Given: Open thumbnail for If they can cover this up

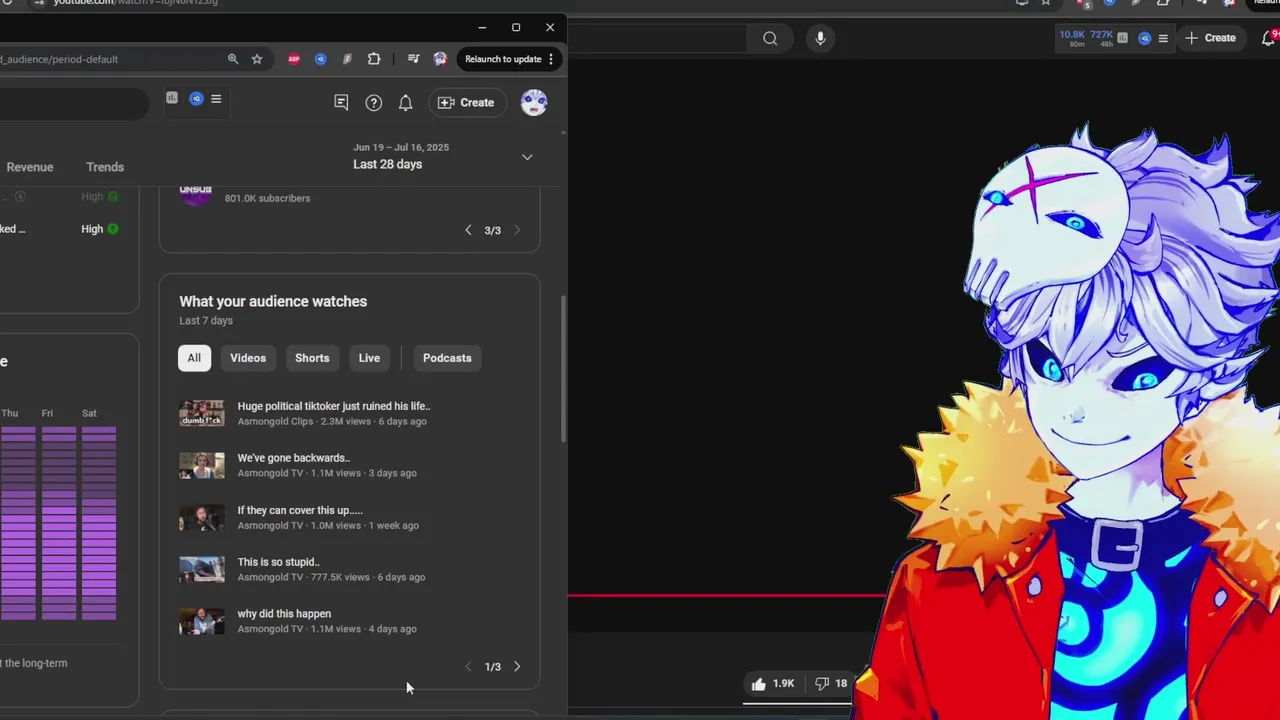Looking at the screenshot, I should coord(202,517).
